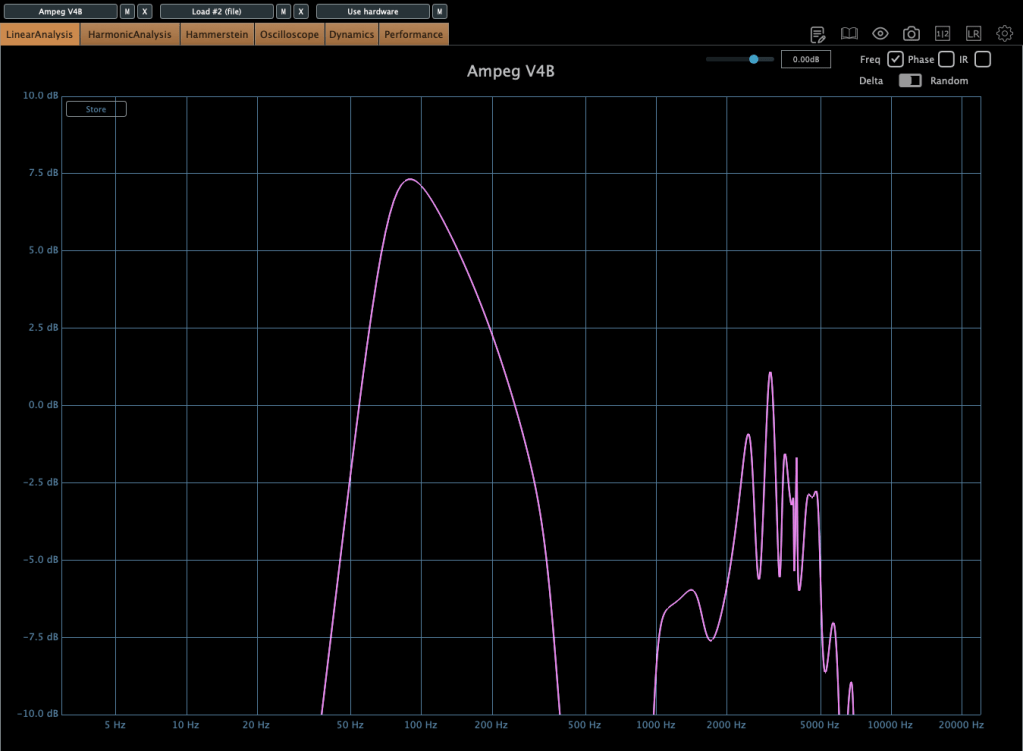Click the M button beside Use hardware
1023x751 pixels.
(x=439, y=11)
